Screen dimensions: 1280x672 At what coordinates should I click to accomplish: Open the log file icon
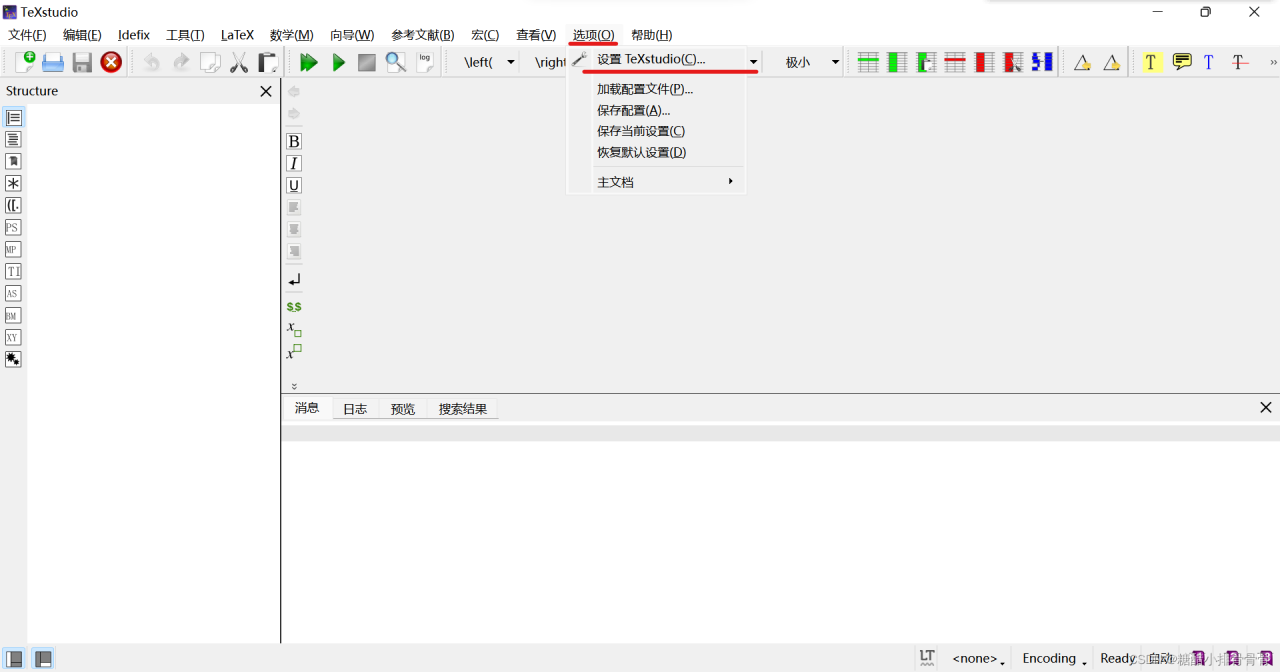point(425,62)
